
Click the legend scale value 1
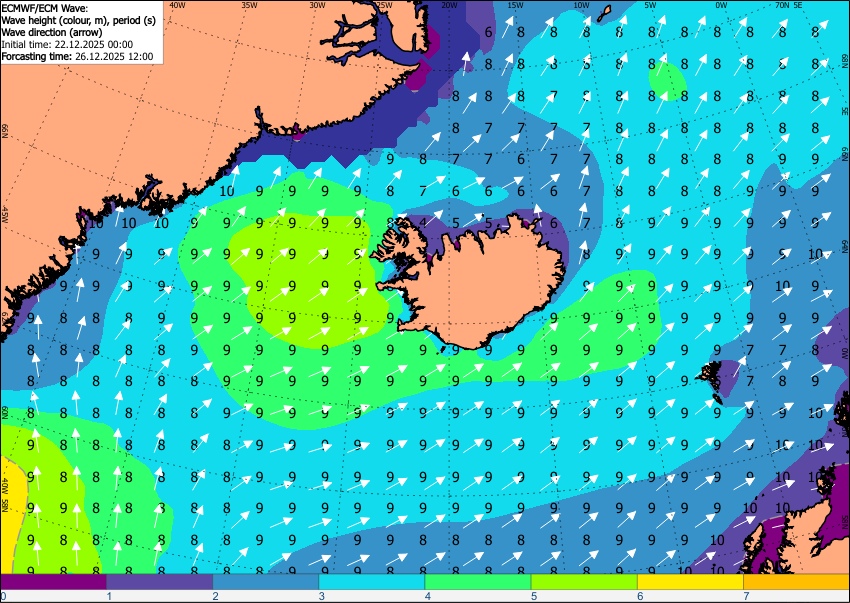109,596
